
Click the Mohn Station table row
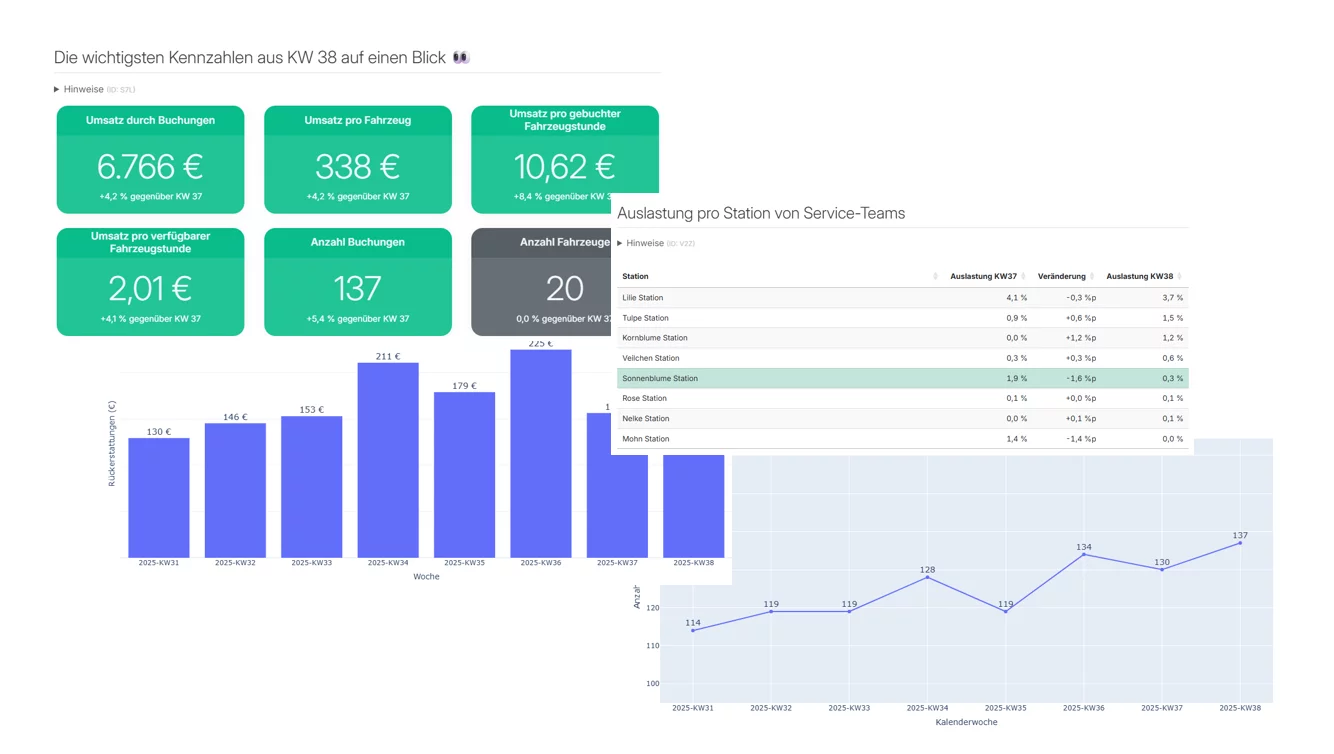click(902, 439)
